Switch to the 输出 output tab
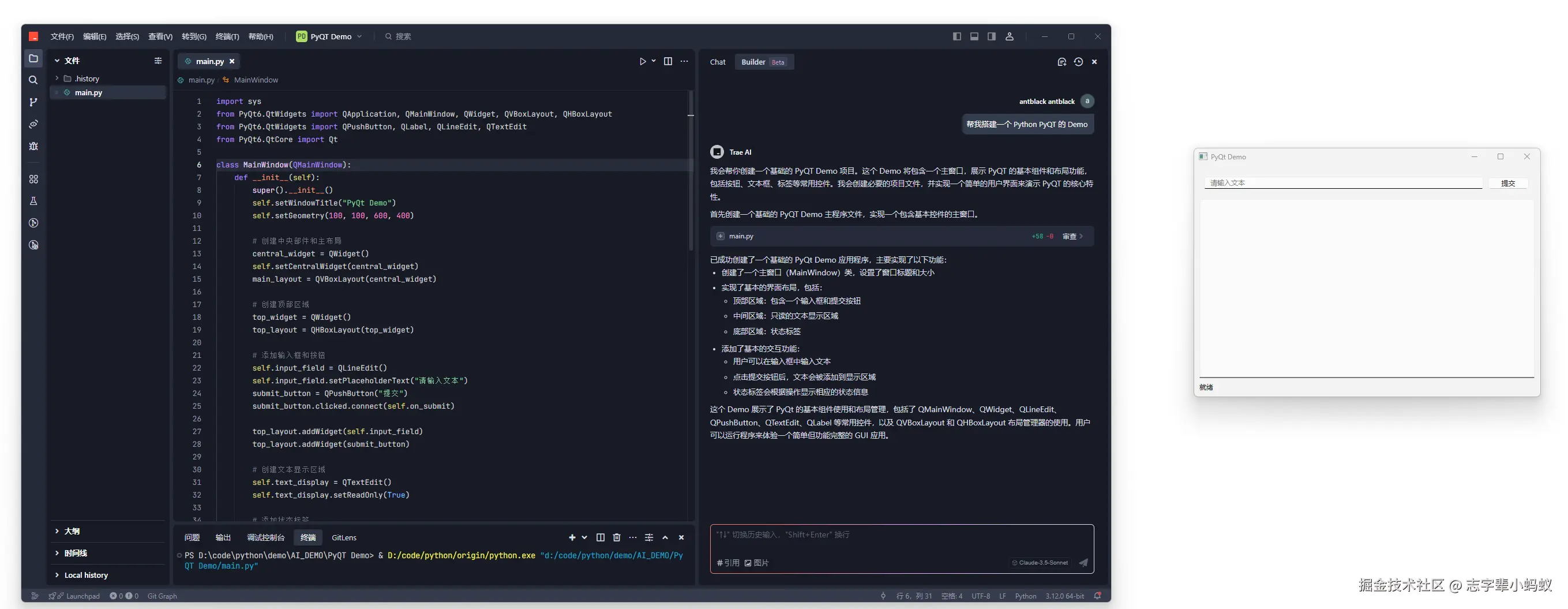Viewport: 1568px width, 609px height. click(223, 538)
